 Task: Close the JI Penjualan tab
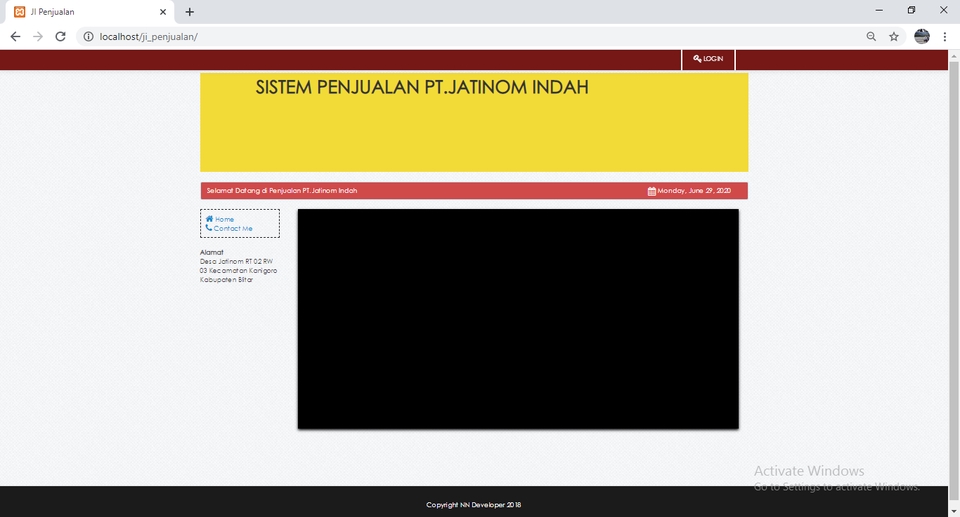point(163,12)
